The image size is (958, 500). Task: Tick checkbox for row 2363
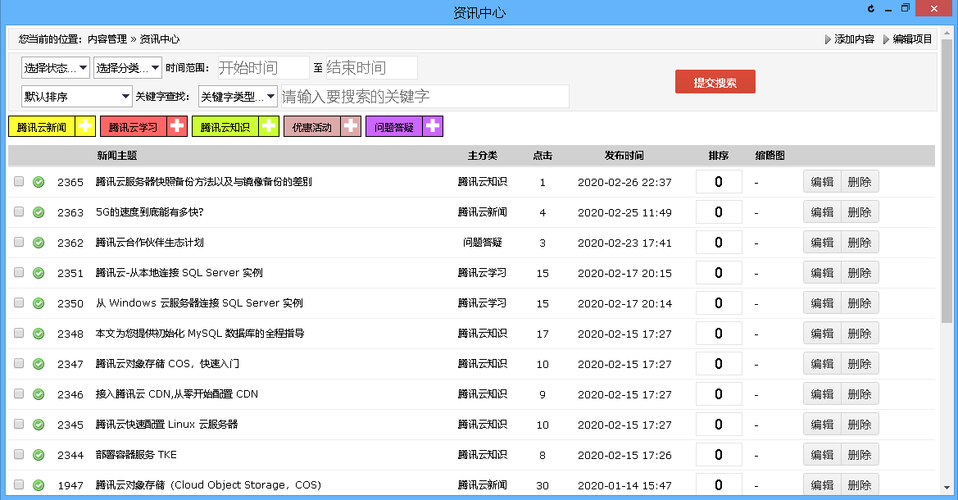point(19,211)
